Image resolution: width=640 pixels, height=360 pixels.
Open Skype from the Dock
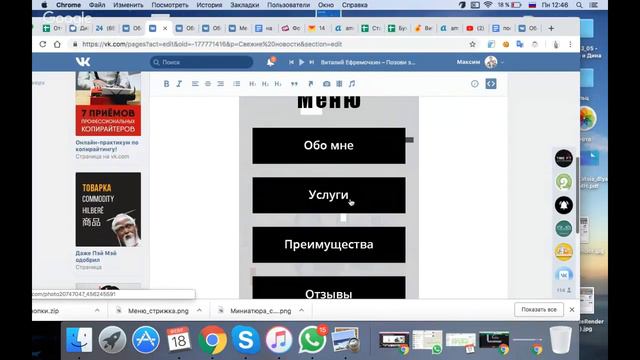246,340
